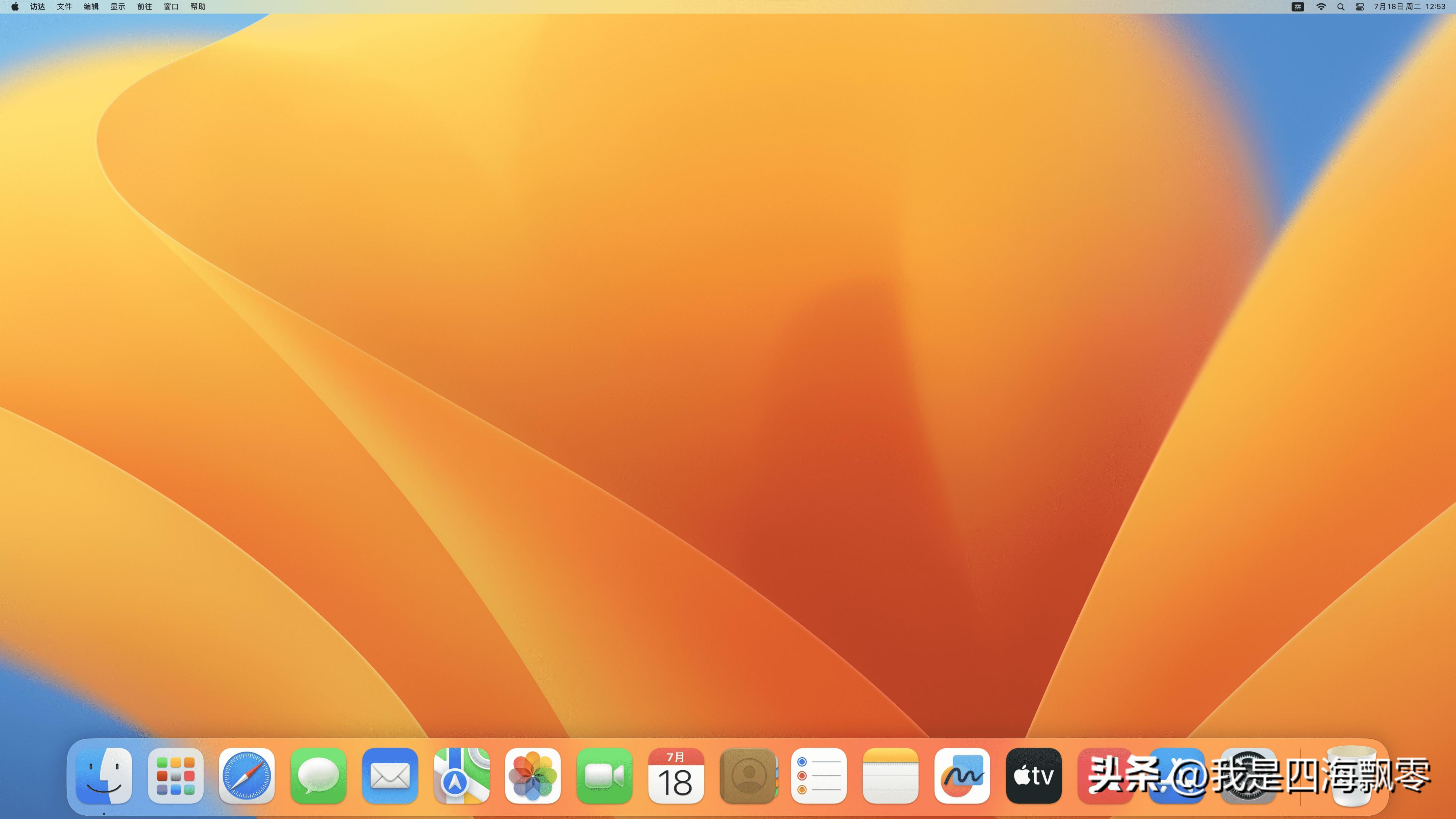Expand the Wi-Fi status menu

[1321, 7]
